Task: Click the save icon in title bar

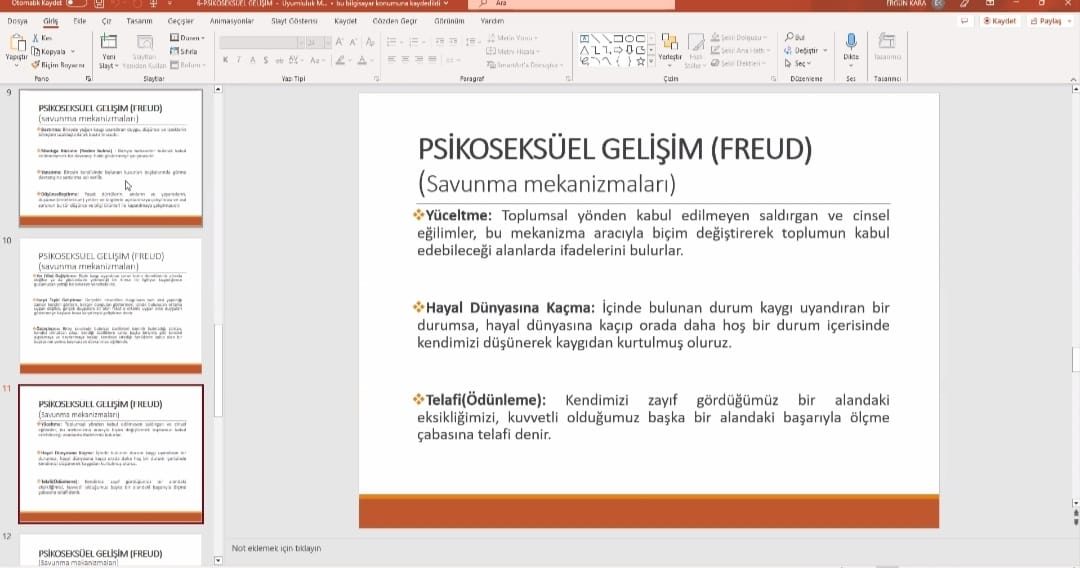Action: point(99,3)
